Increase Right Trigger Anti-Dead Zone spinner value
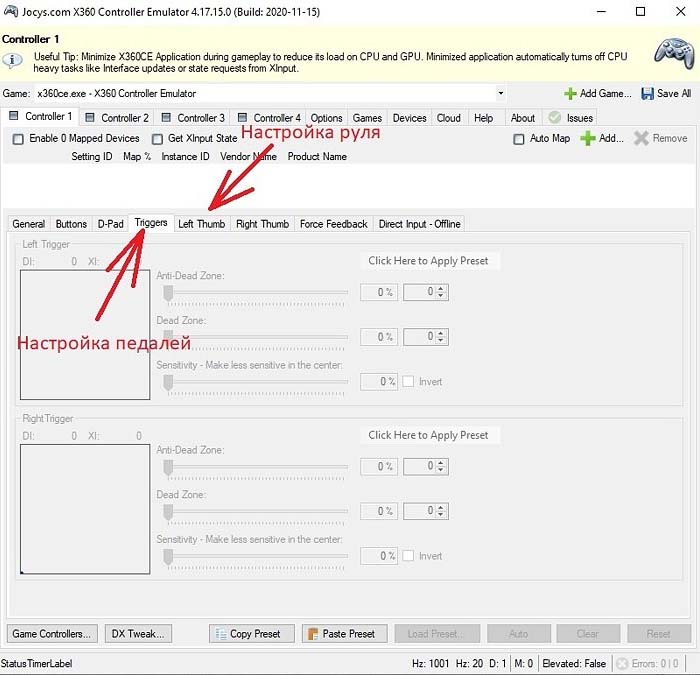This screenshot has width=700, height=675. (x=441, y=463)
